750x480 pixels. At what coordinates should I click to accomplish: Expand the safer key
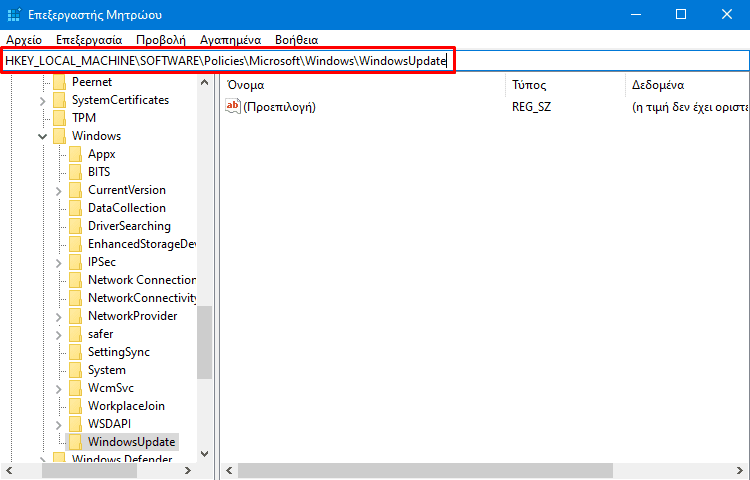(x=58, y=335)
